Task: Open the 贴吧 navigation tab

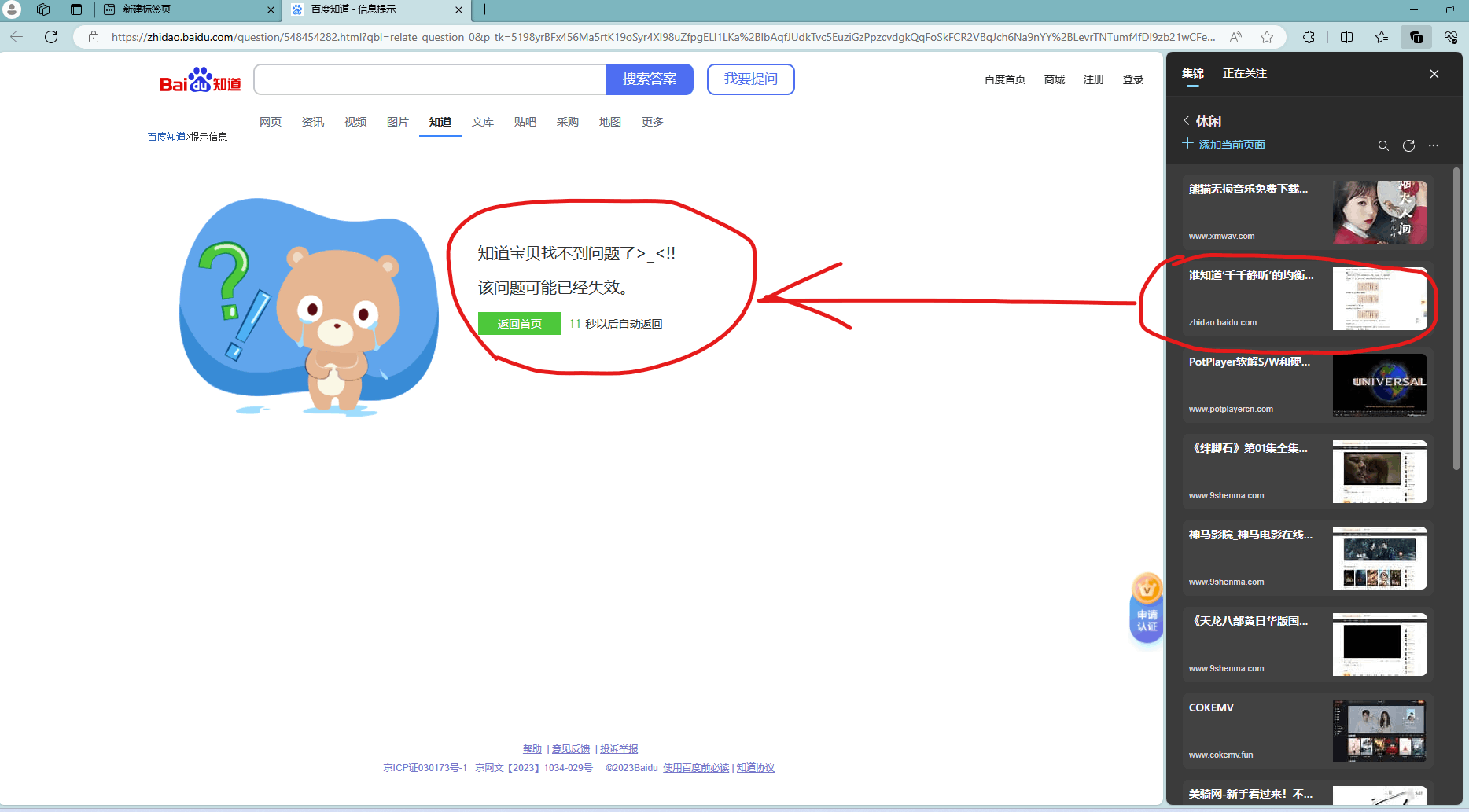Action: (525, 122)
